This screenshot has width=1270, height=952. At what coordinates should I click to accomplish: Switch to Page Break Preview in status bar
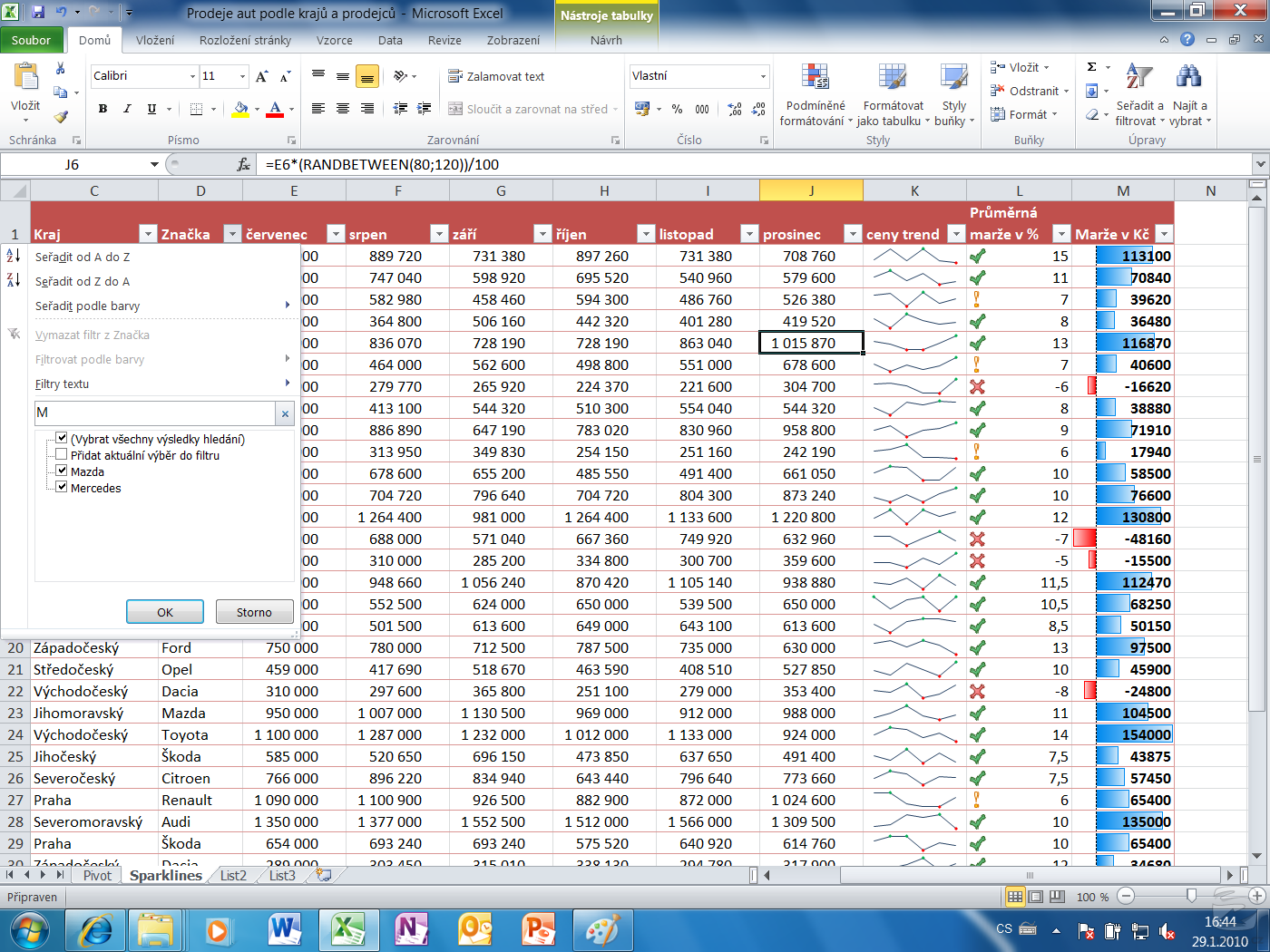(x=1057, y=897)
